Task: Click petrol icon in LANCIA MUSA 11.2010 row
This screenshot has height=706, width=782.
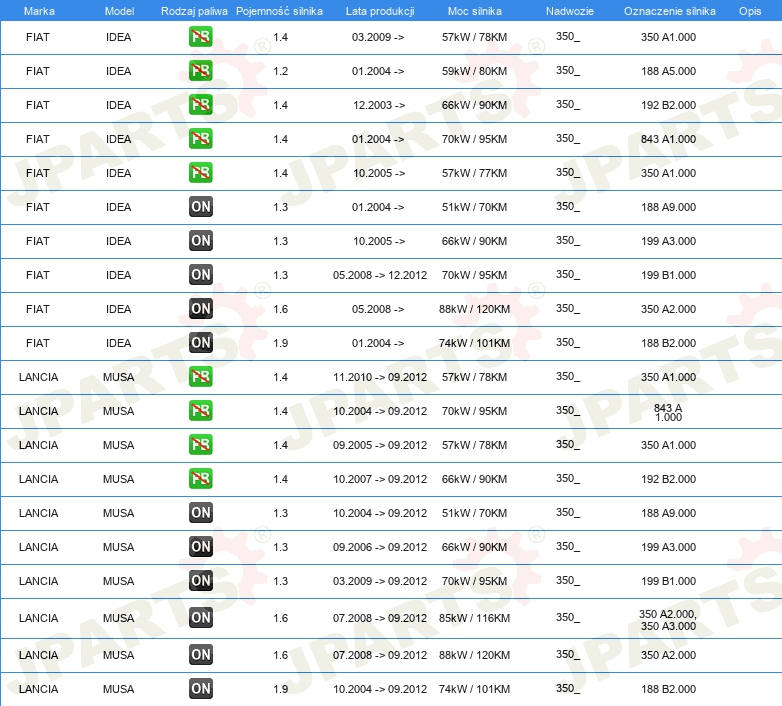Action: click(200, 376)
